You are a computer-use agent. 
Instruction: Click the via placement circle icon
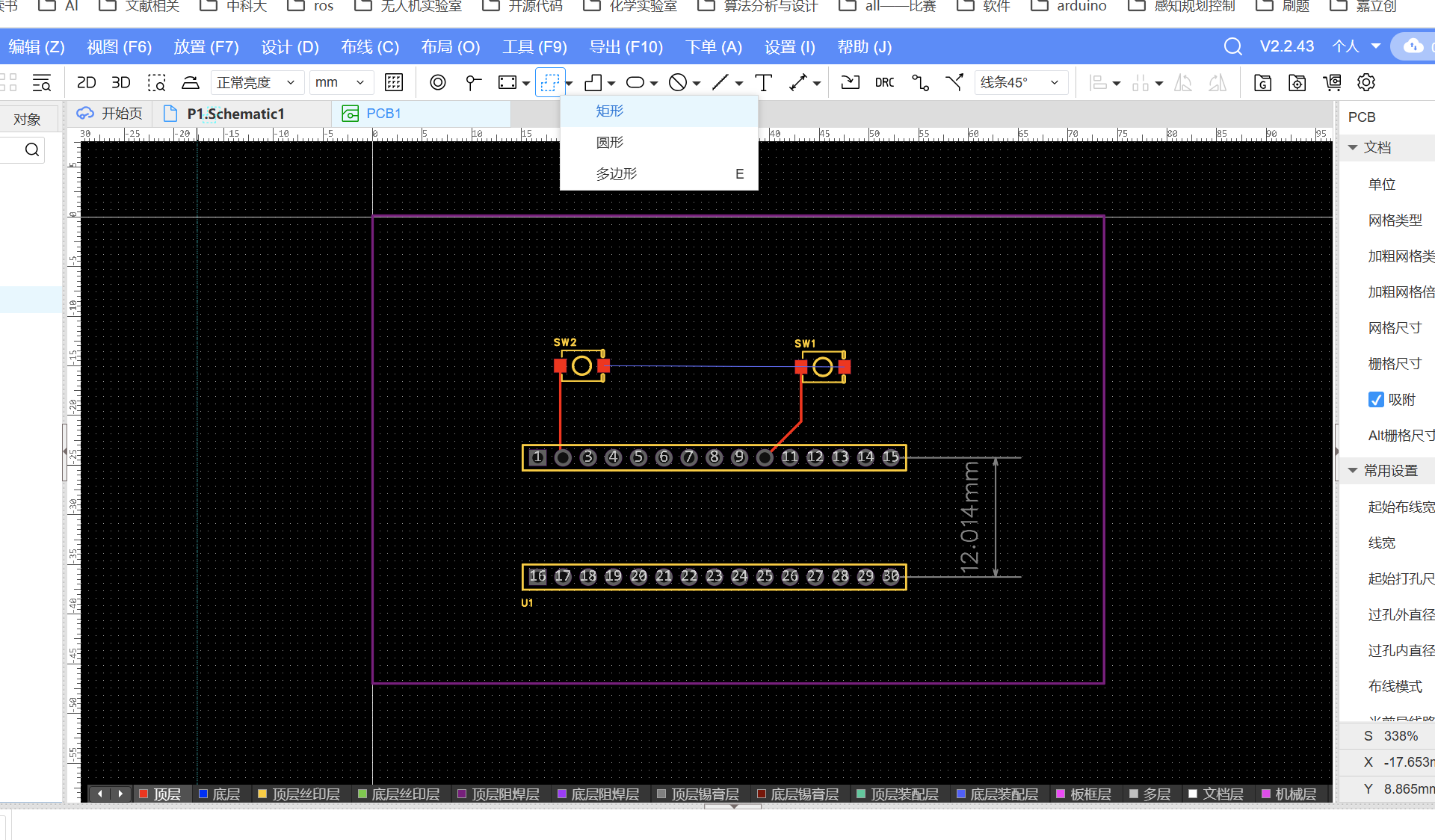click(x=438, y=82)
